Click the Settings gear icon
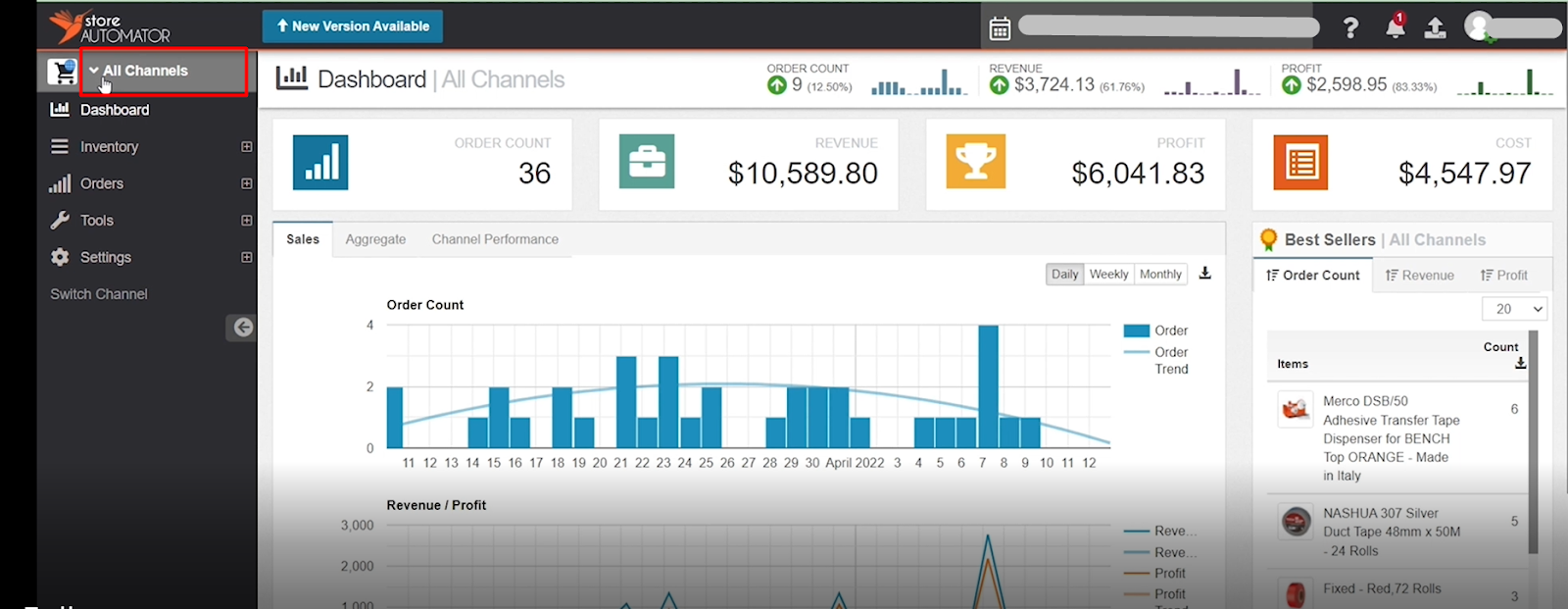 (x=60, y=257)
